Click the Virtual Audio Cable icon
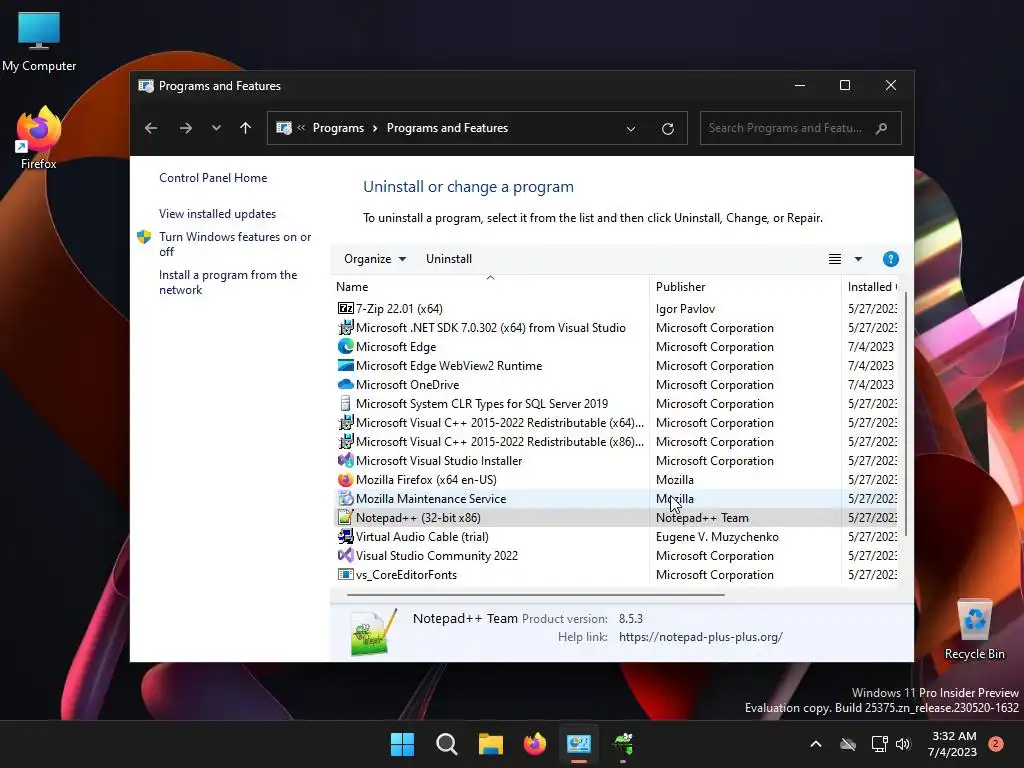The image size is (1024, 768). pos(345,536)
